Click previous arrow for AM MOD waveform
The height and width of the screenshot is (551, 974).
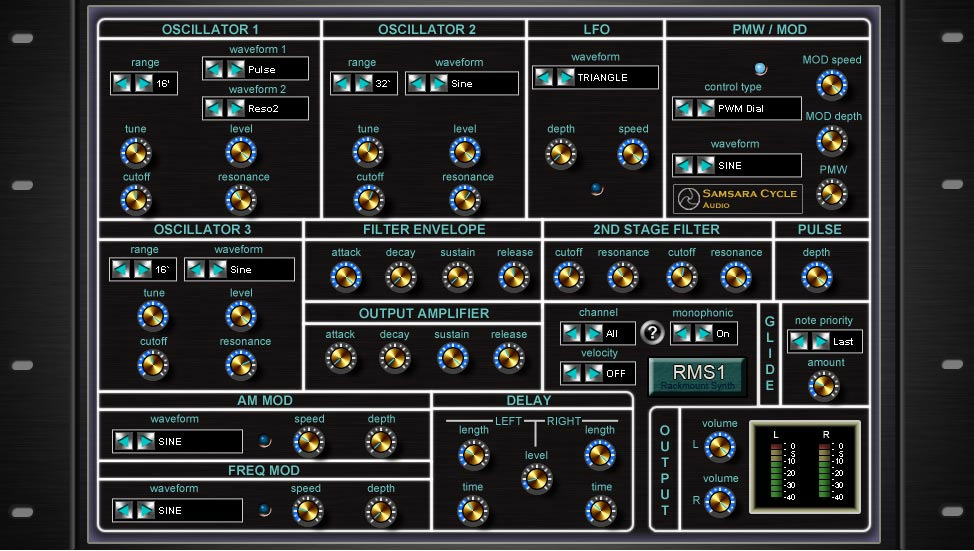point(124,441)
